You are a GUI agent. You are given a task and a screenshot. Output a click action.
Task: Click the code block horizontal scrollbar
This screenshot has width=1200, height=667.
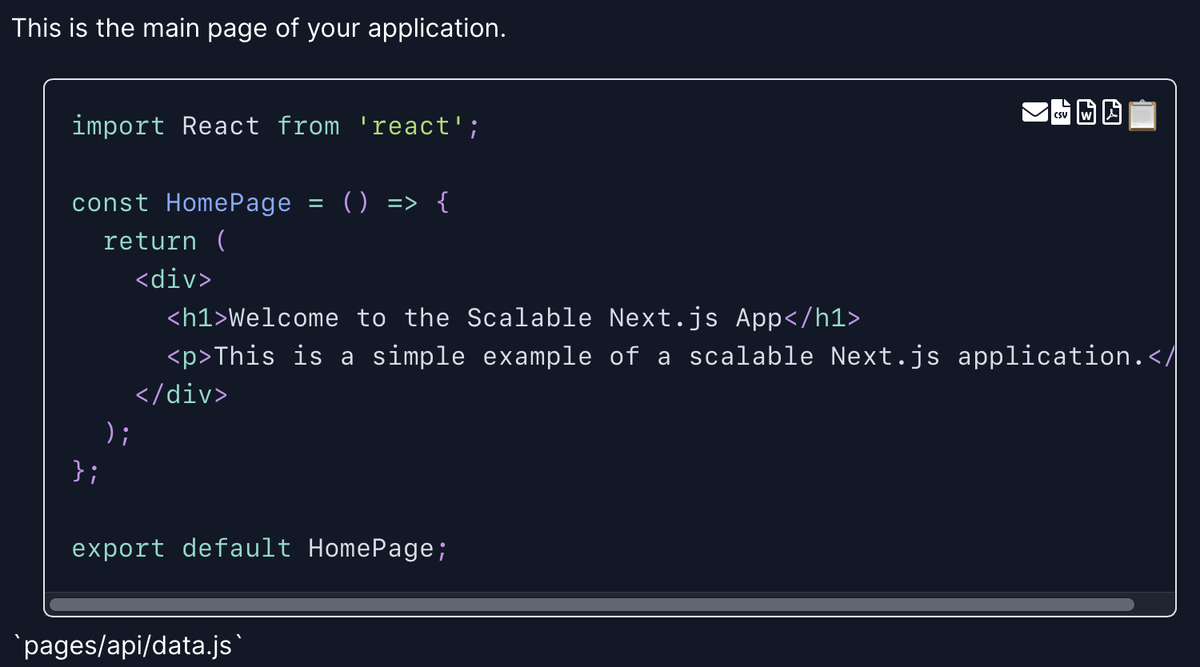coord(590,604)
